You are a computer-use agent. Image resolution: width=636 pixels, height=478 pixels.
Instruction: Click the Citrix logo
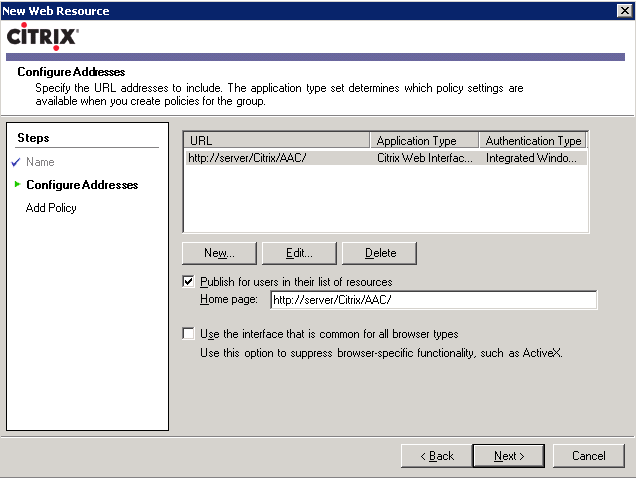pyautogui.click(x=43, y=36)
